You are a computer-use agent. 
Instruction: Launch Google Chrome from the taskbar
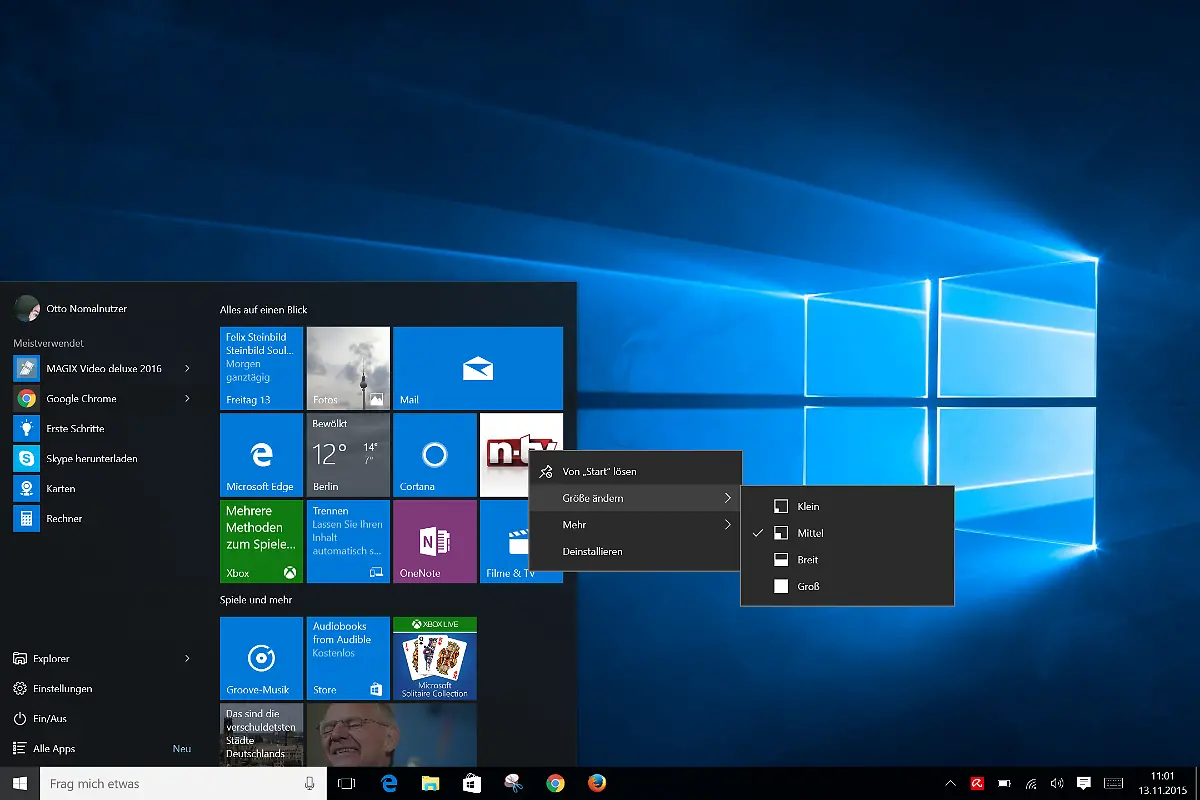(555, 783)
